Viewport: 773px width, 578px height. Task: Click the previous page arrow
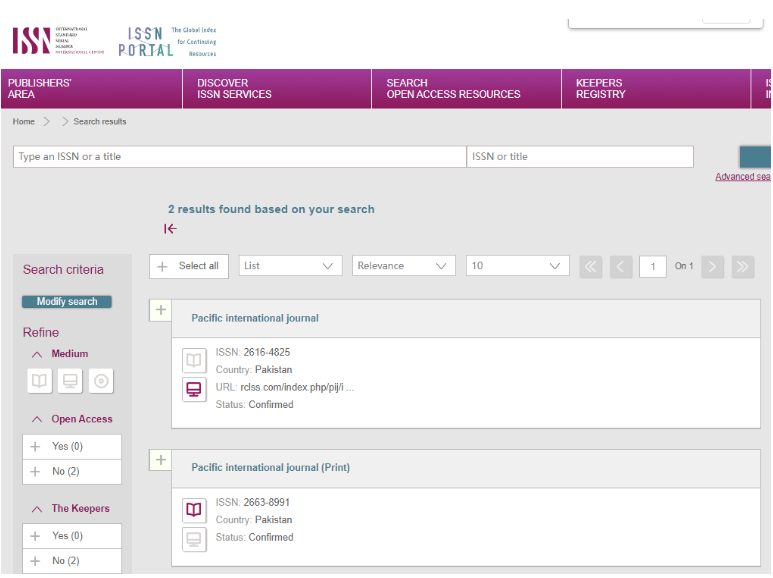coord(621,266)
